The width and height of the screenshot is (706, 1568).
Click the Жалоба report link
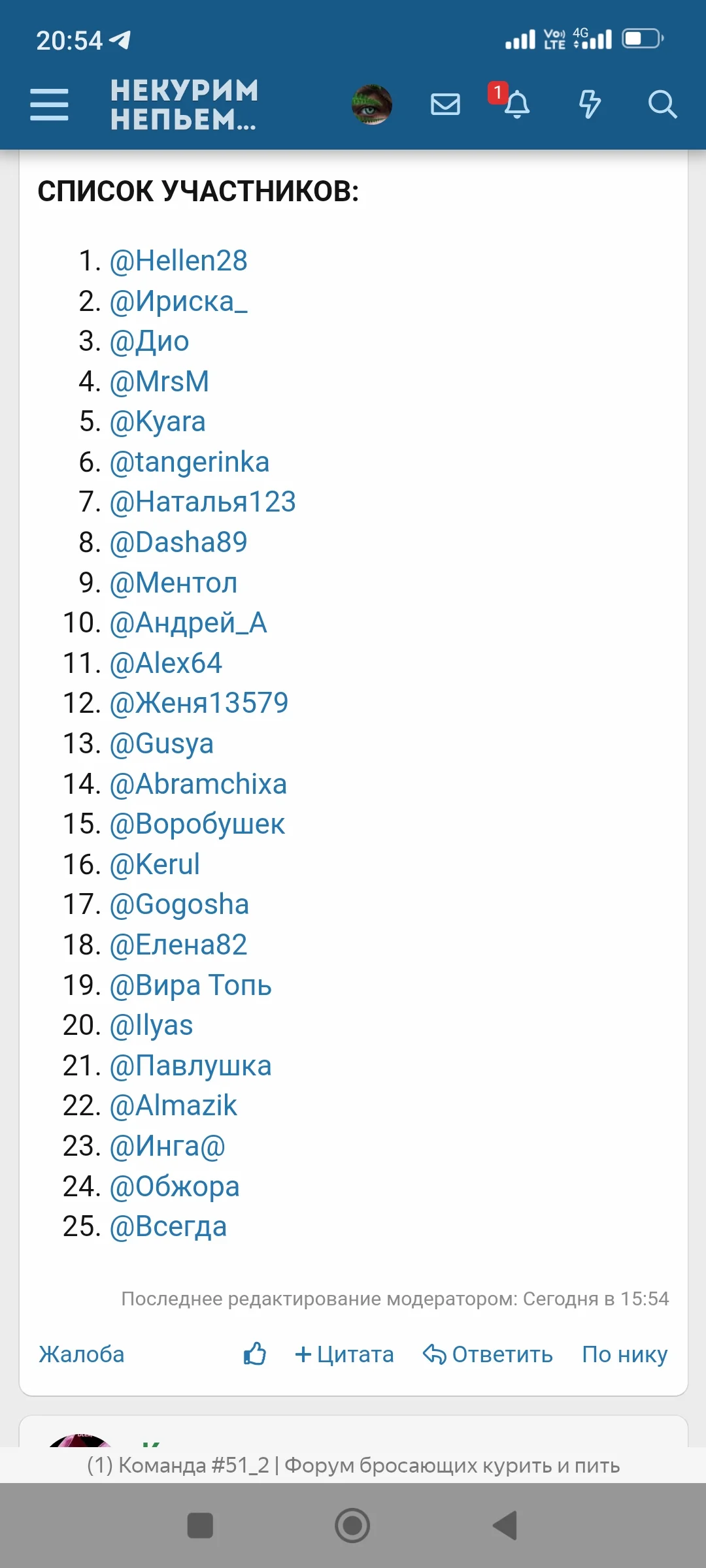81,1355
